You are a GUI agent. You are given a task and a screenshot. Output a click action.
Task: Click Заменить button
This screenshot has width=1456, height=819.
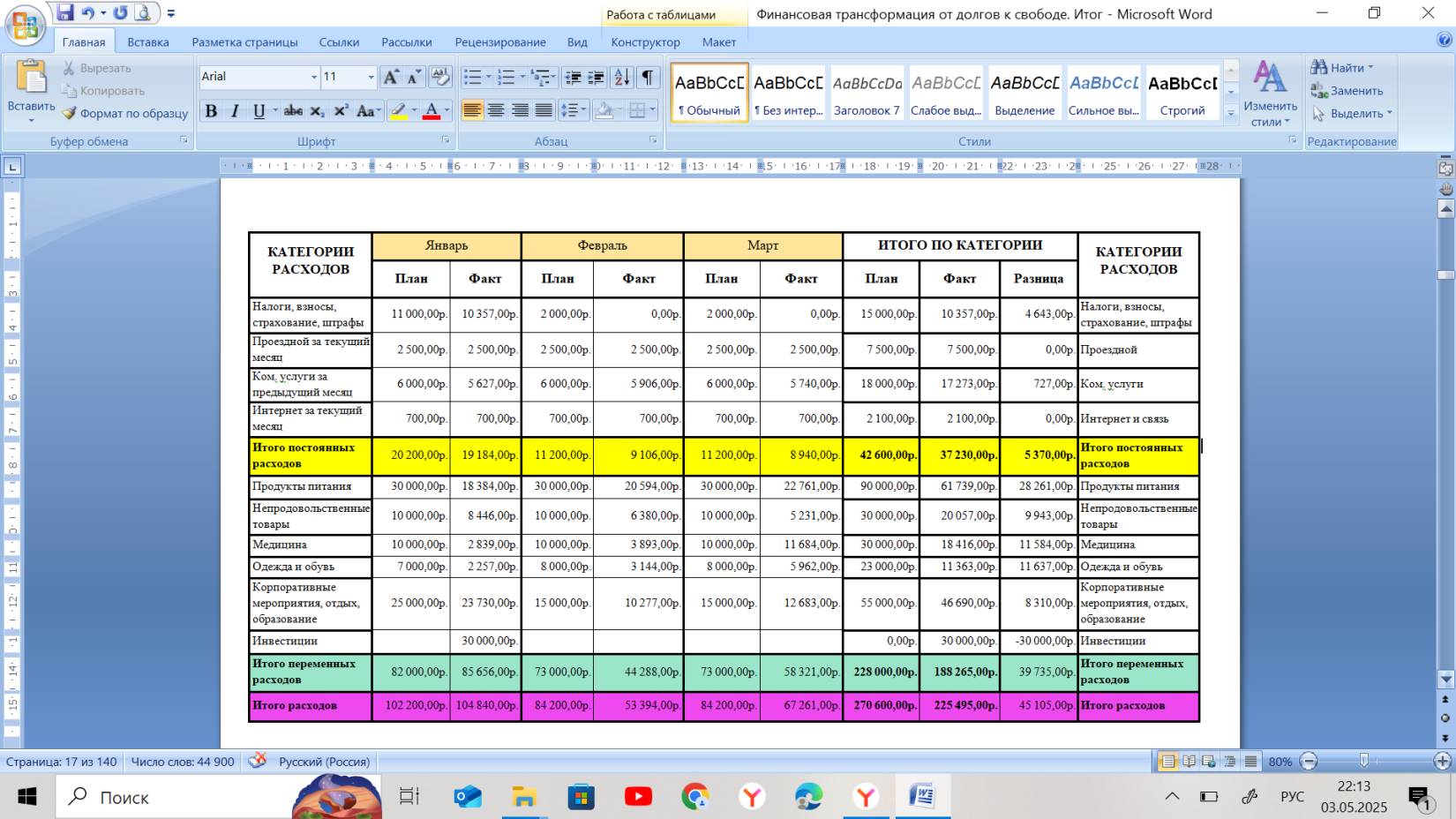tap(1347, 90)
